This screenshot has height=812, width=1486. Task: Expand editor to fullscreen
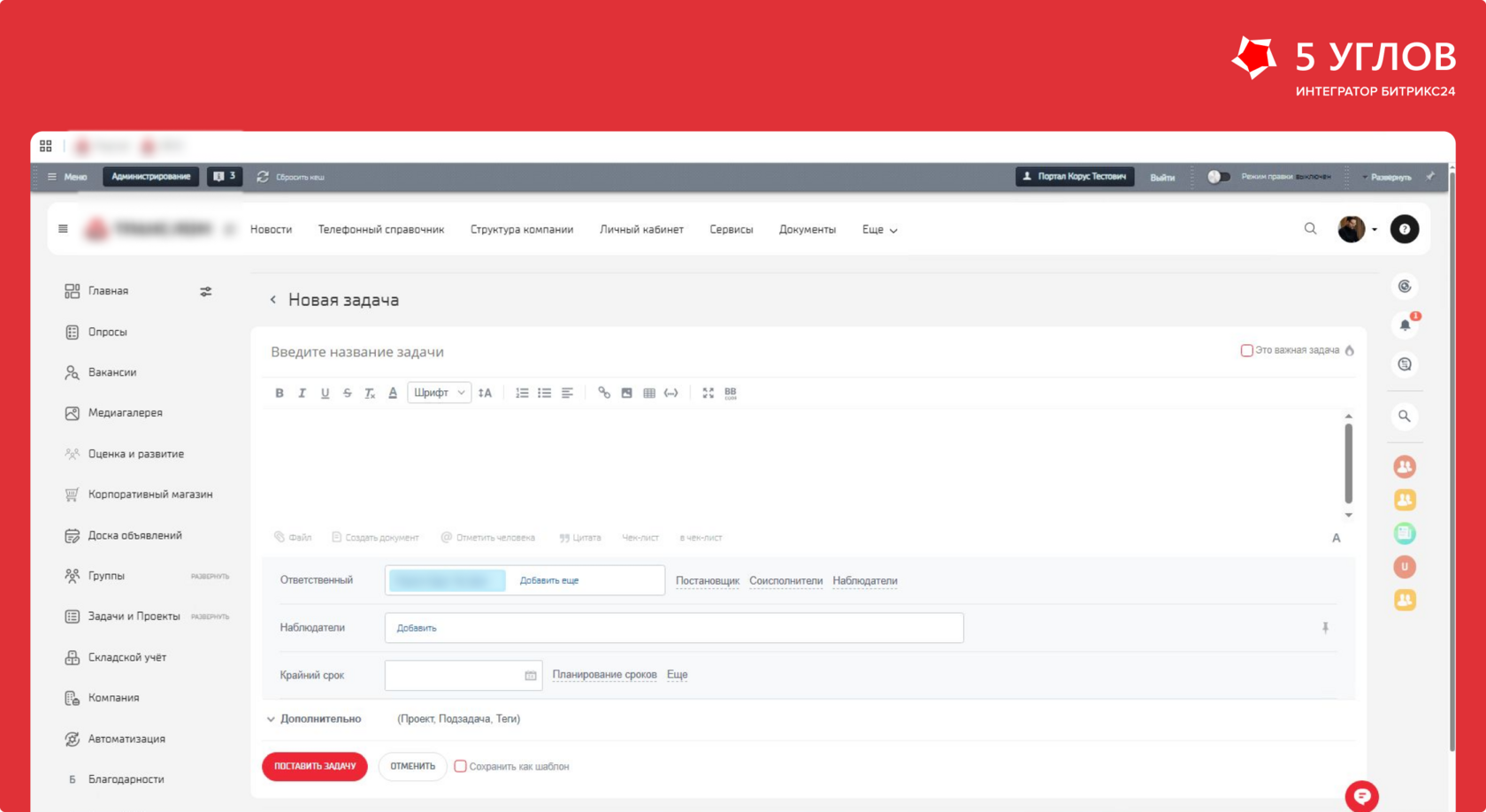coord(708,393)
